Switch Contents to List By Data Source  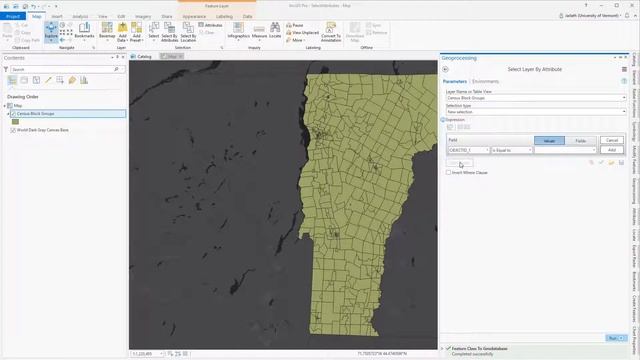(x=24, y=80)
